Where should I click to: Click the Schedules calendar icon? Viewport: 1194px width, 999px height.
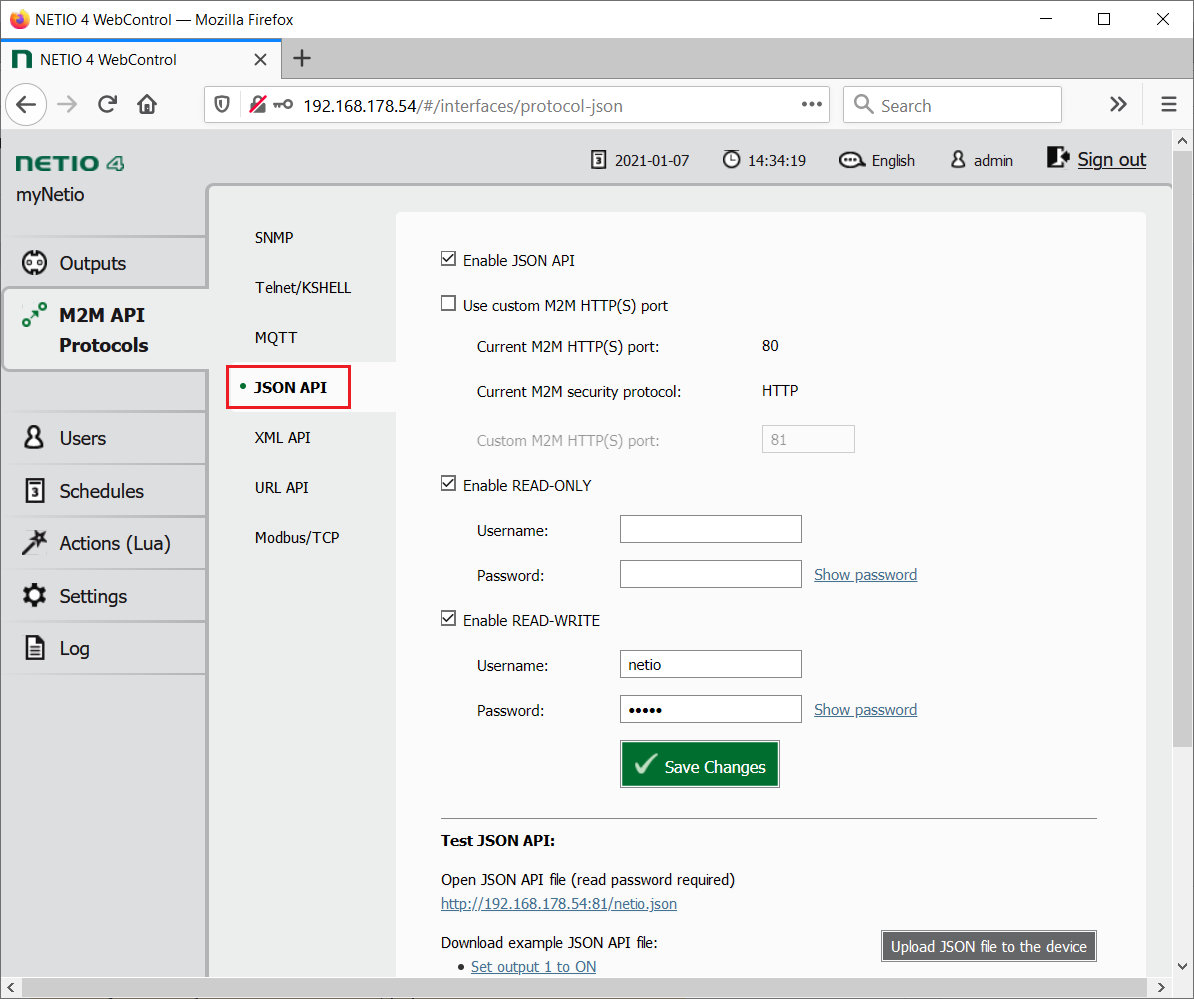35,491
